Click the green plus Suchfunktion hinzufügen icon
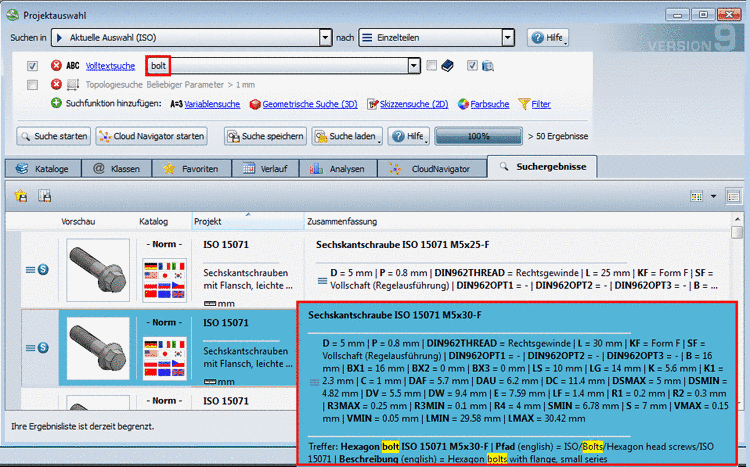 pos(56,103)
